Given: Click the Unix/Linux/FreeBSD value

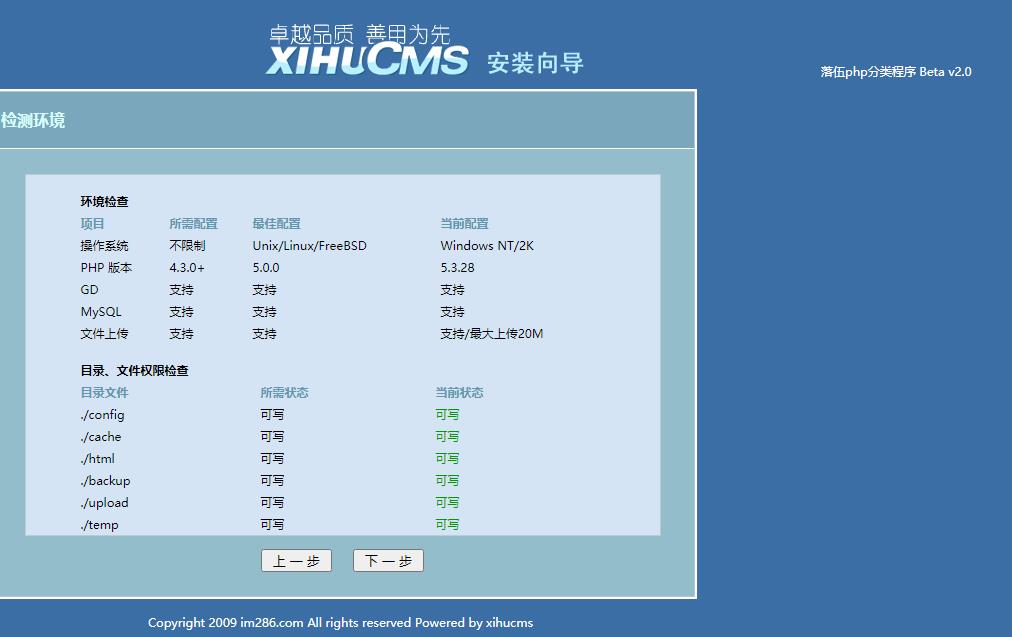Looking at the screenshot, I should (x=310, y=246).
